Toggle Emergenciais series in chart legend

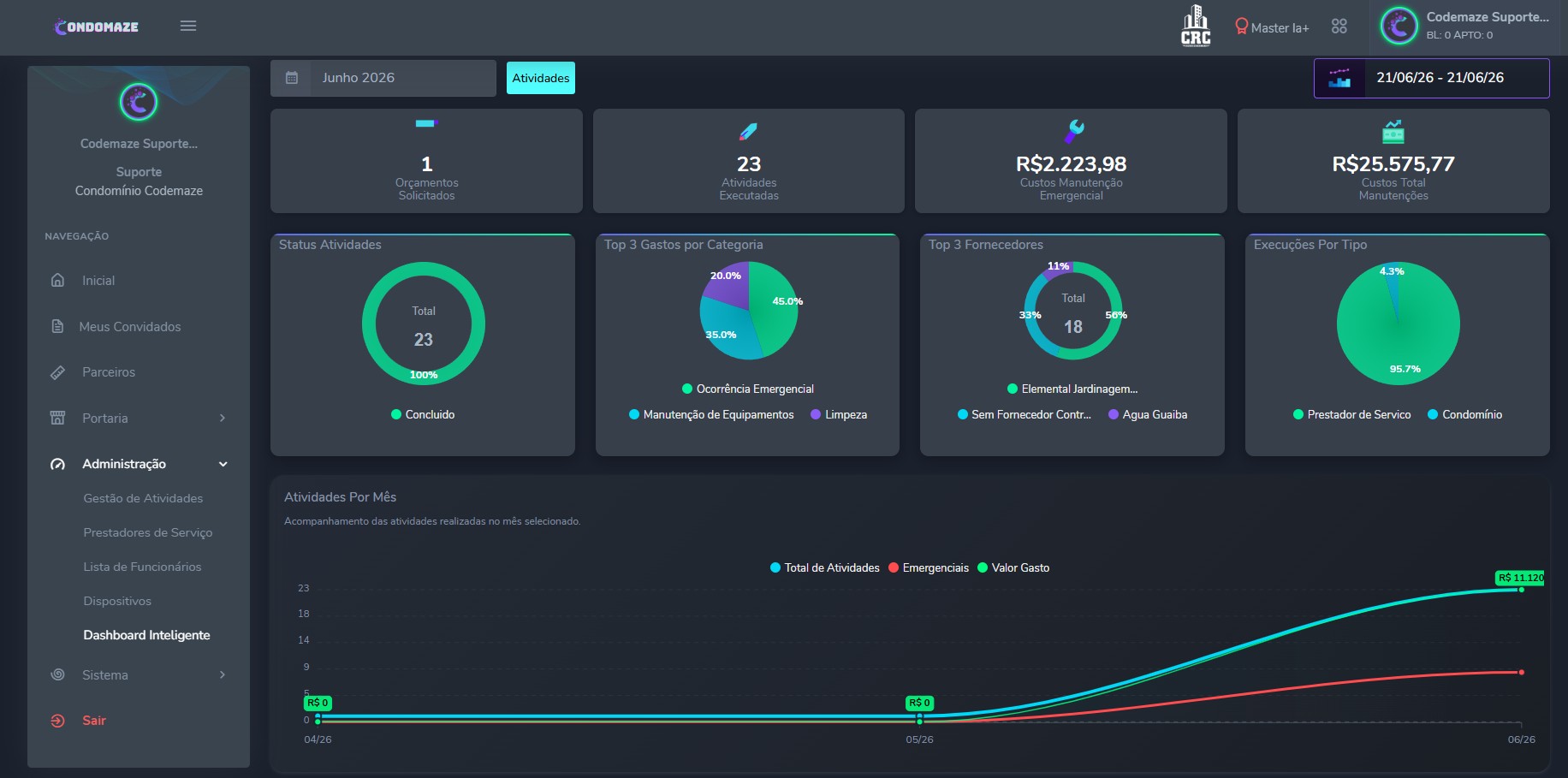click(x=929, y=567)
